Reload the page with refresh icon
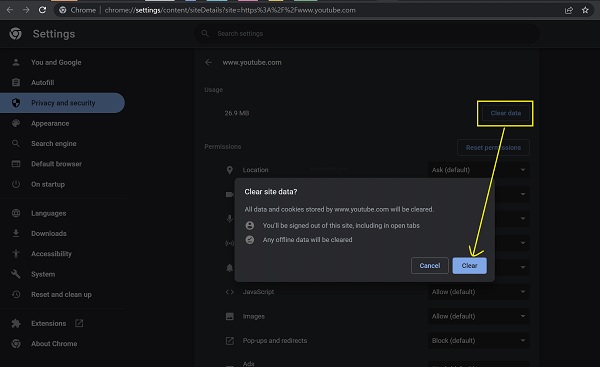This screenshot has width=600, height=367. click(x=42, y=10)
